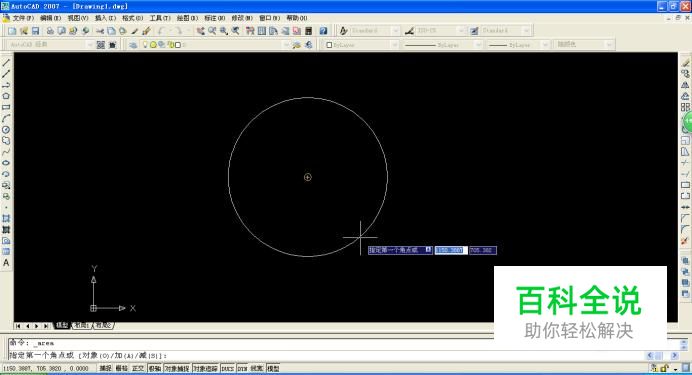
Task: Click the Plot printer icon
Action: 50,31
